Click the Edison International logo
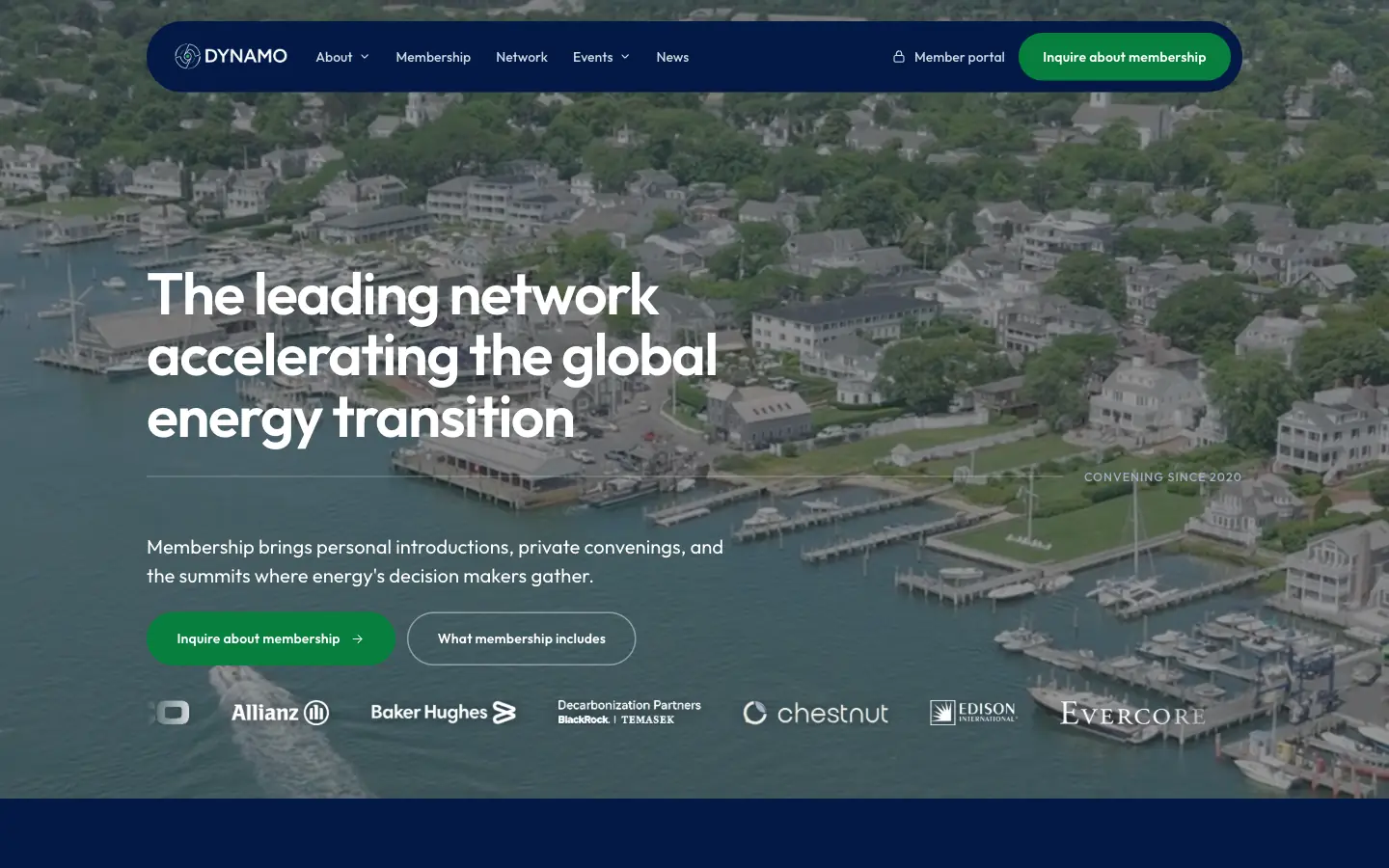The width and height of the screenshot is (1389, 868). 972,713
